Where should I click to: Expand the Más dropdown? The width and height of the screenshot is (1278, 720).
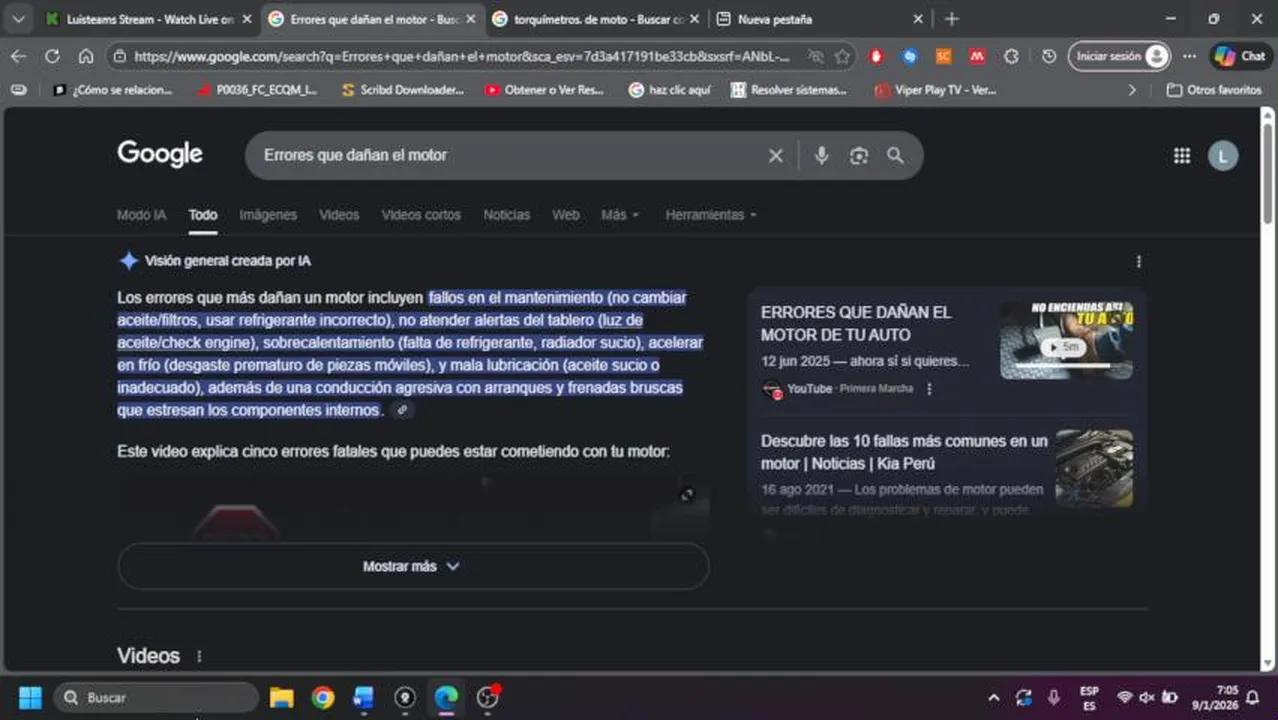coord(620,215)
